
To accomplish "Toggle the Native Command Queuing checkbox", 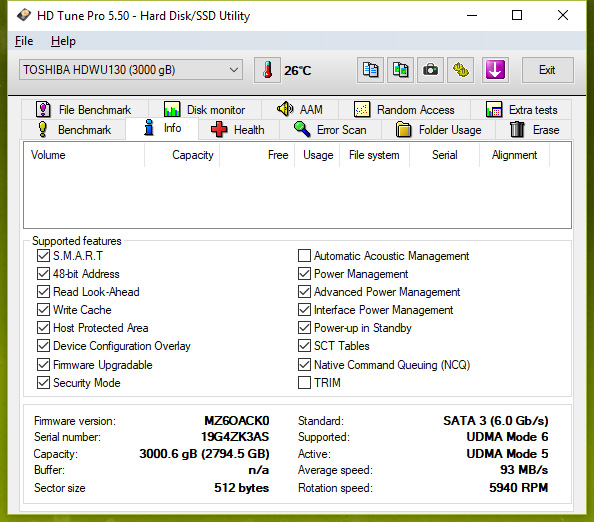I will 304,365.
